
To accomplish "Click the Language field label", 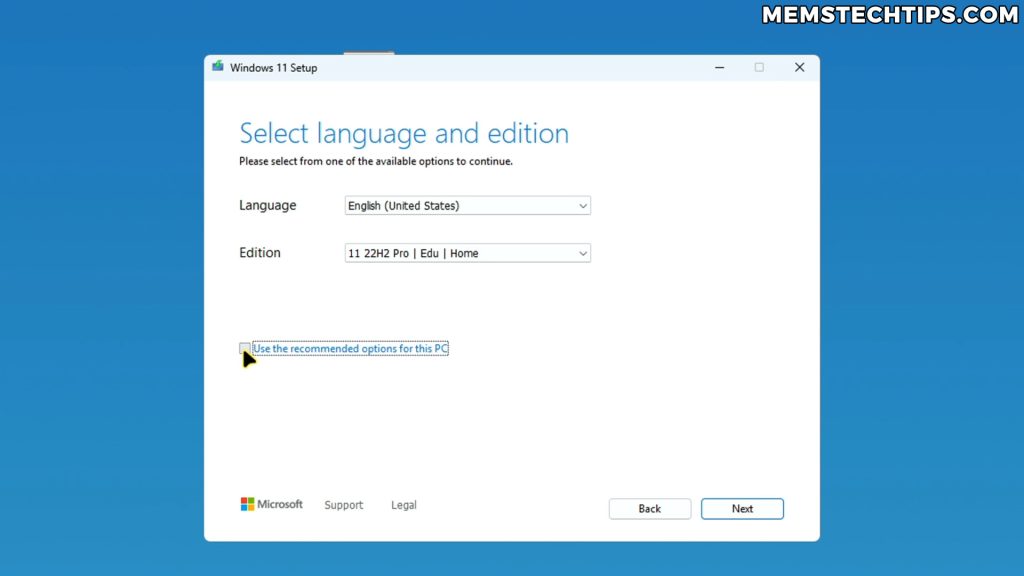I will point(268,205).
